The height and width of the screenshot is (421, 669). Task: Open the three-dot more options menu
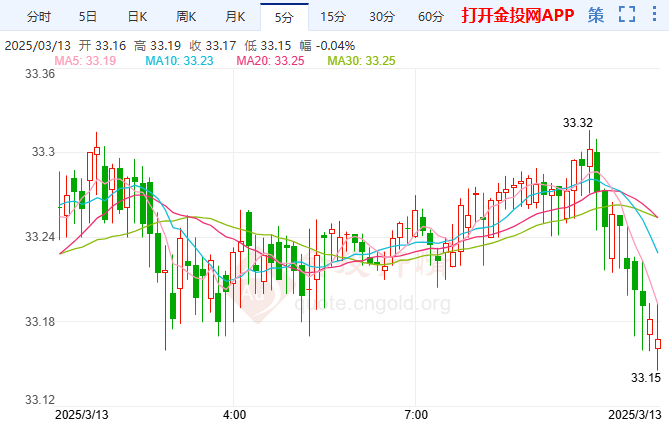[654, 14]
